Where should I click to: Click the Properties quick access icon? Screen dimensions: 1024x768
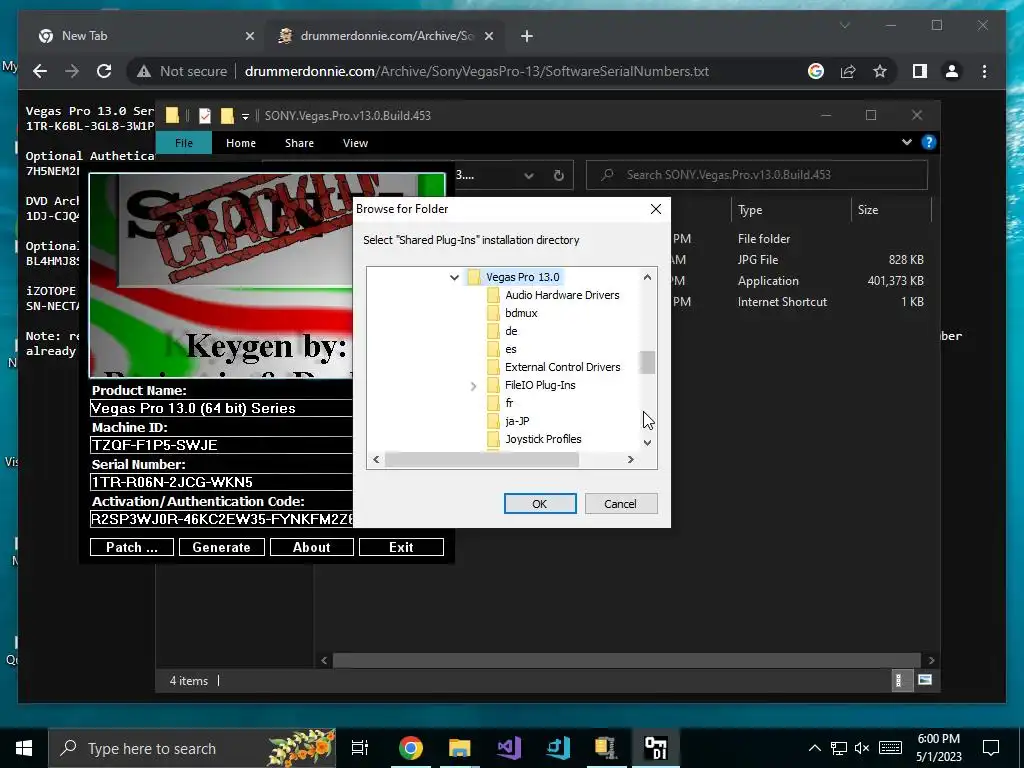click(204, 116)
